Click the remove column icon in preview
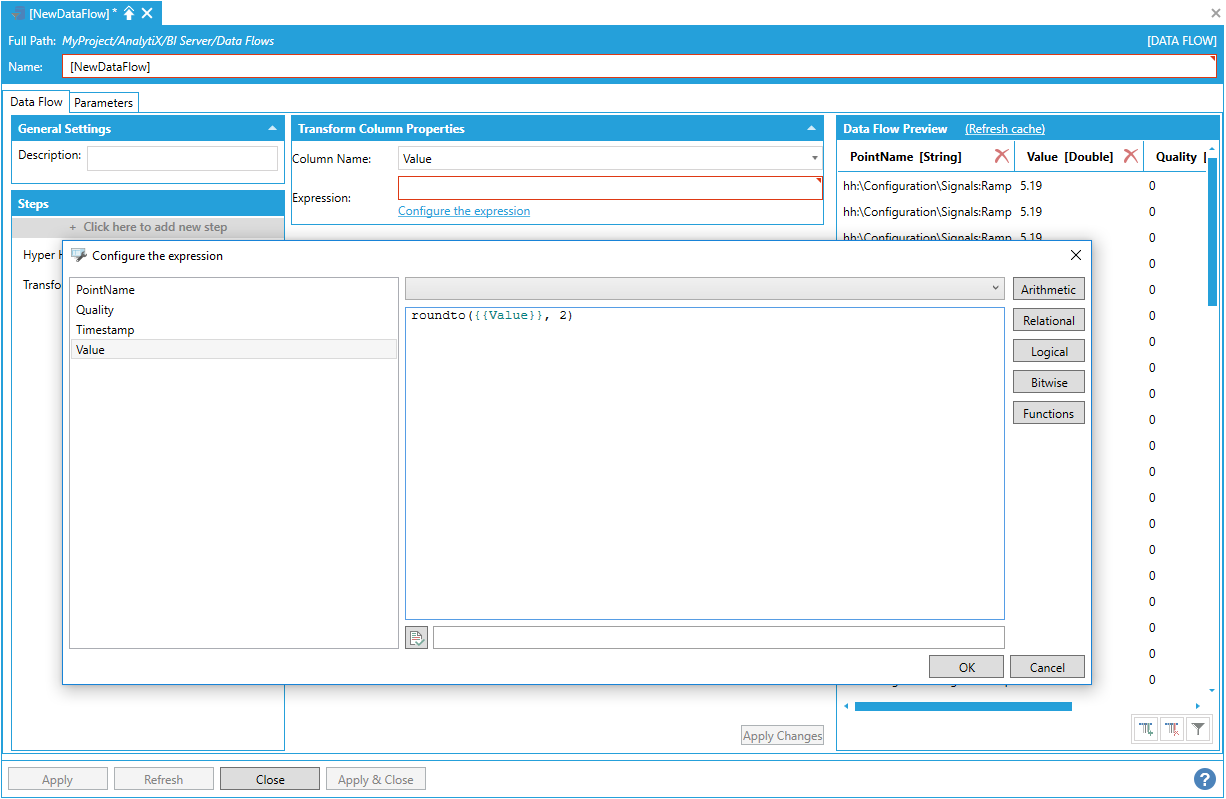This screenshot has width=1226, height=799. (x=1172, y=730)
